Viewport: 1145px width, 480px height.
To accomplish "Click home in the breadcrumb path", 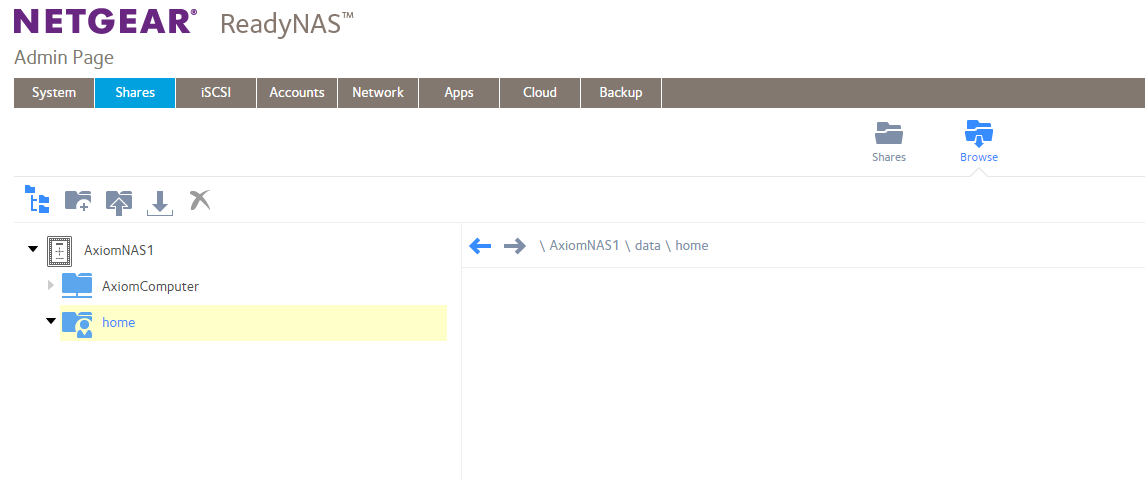I will pos(692,245).
